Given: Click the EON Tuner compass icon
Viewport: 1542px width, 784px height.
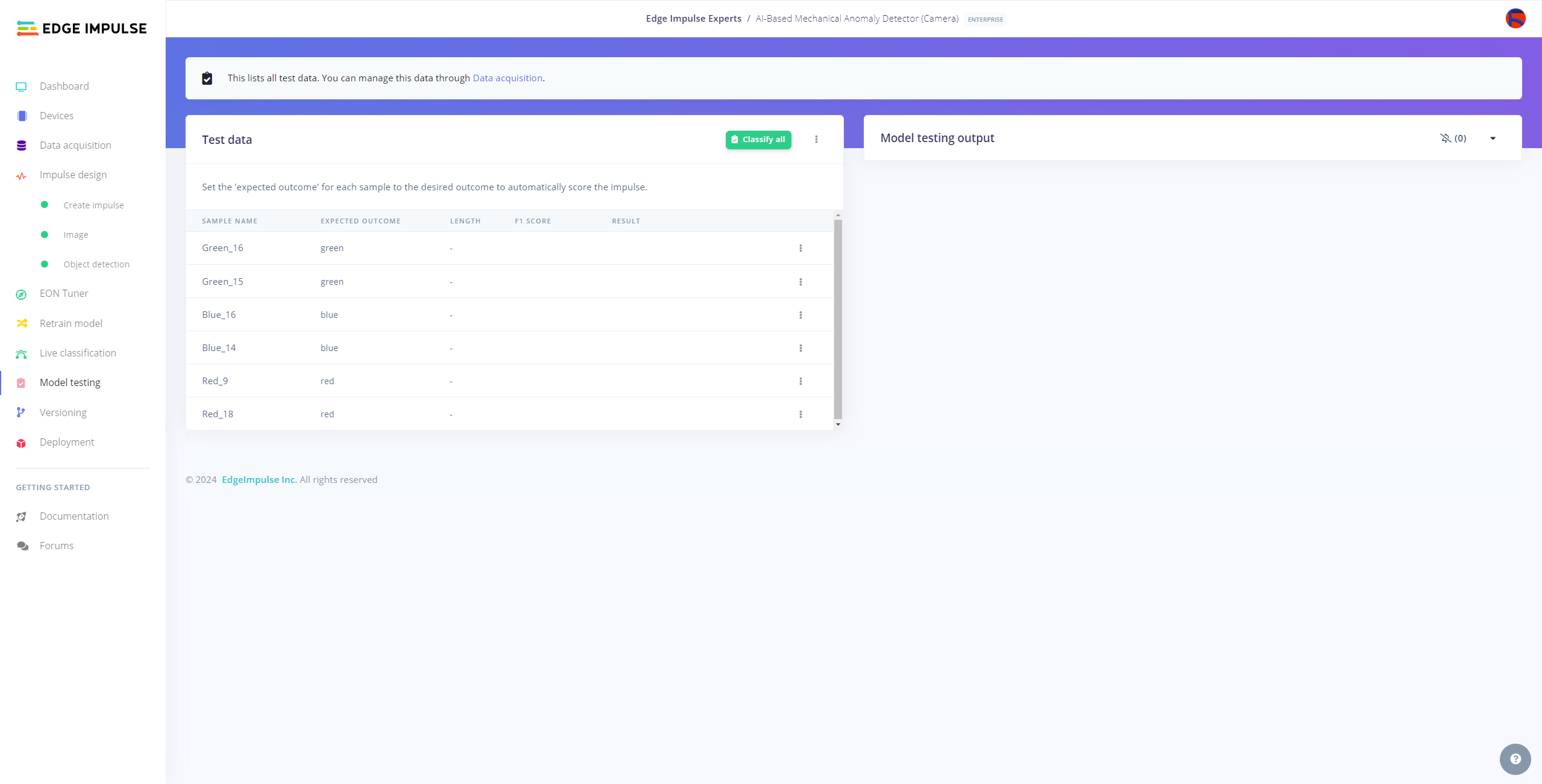Looking at the screenshot, I should [21, 294].
